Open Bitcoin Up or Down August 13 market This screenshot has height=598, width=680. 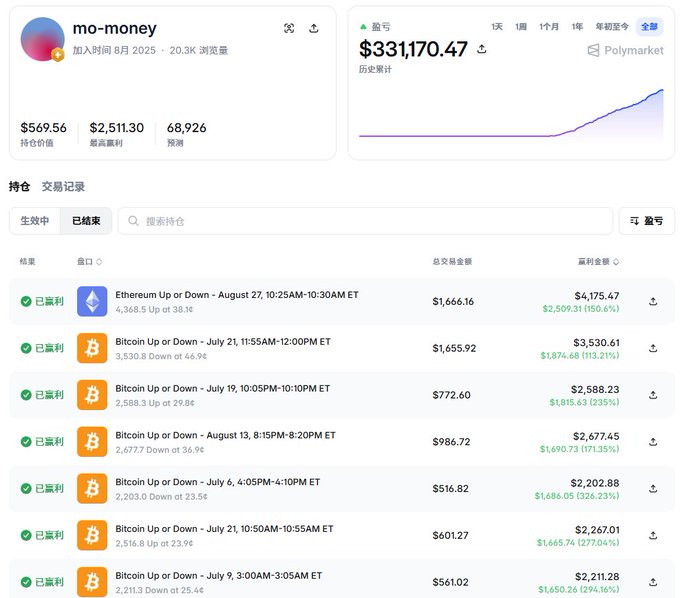pyautogui.click(x=225, y=435)
